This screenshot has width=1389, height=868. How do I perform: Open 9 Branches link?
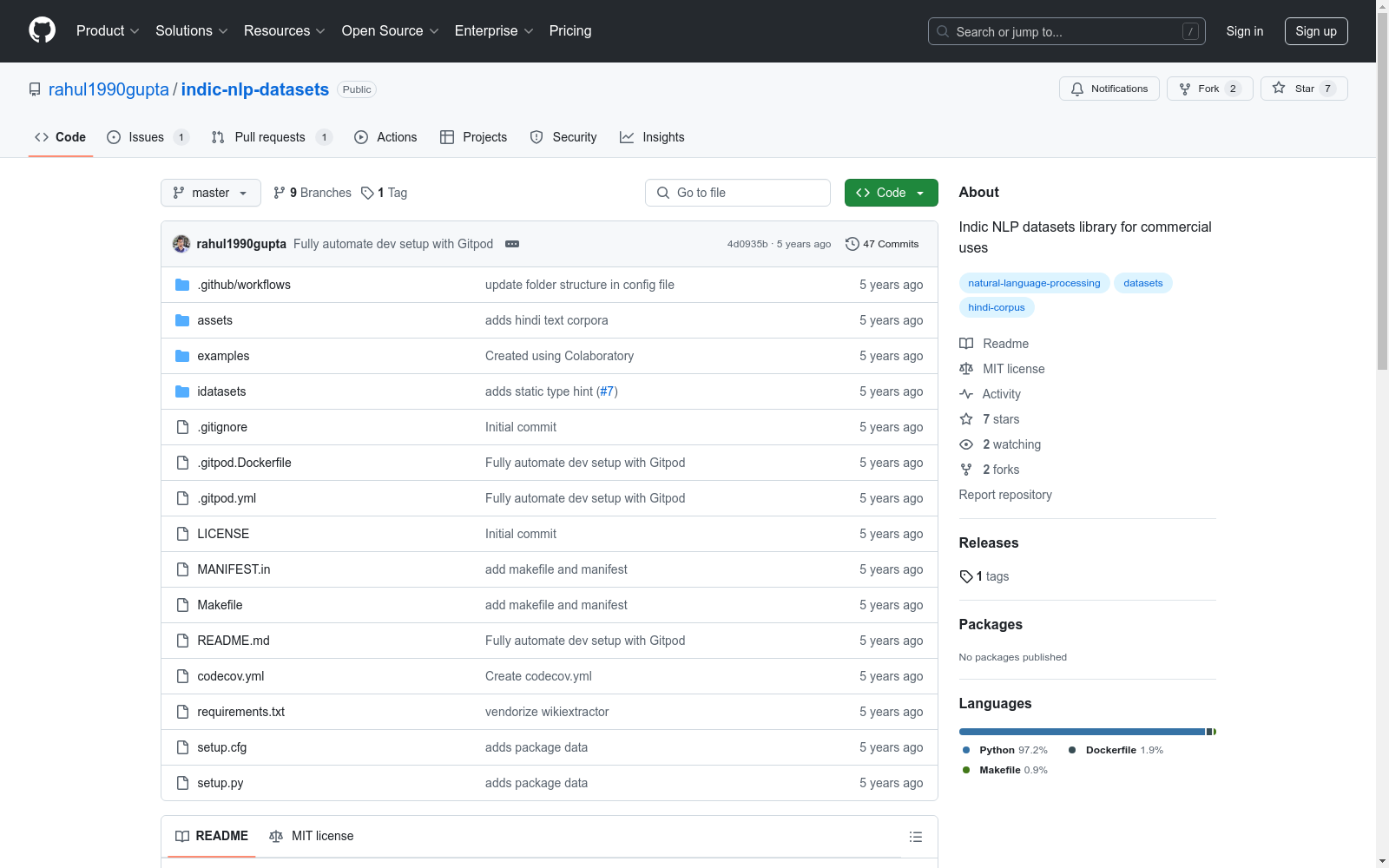coord(312,193)
